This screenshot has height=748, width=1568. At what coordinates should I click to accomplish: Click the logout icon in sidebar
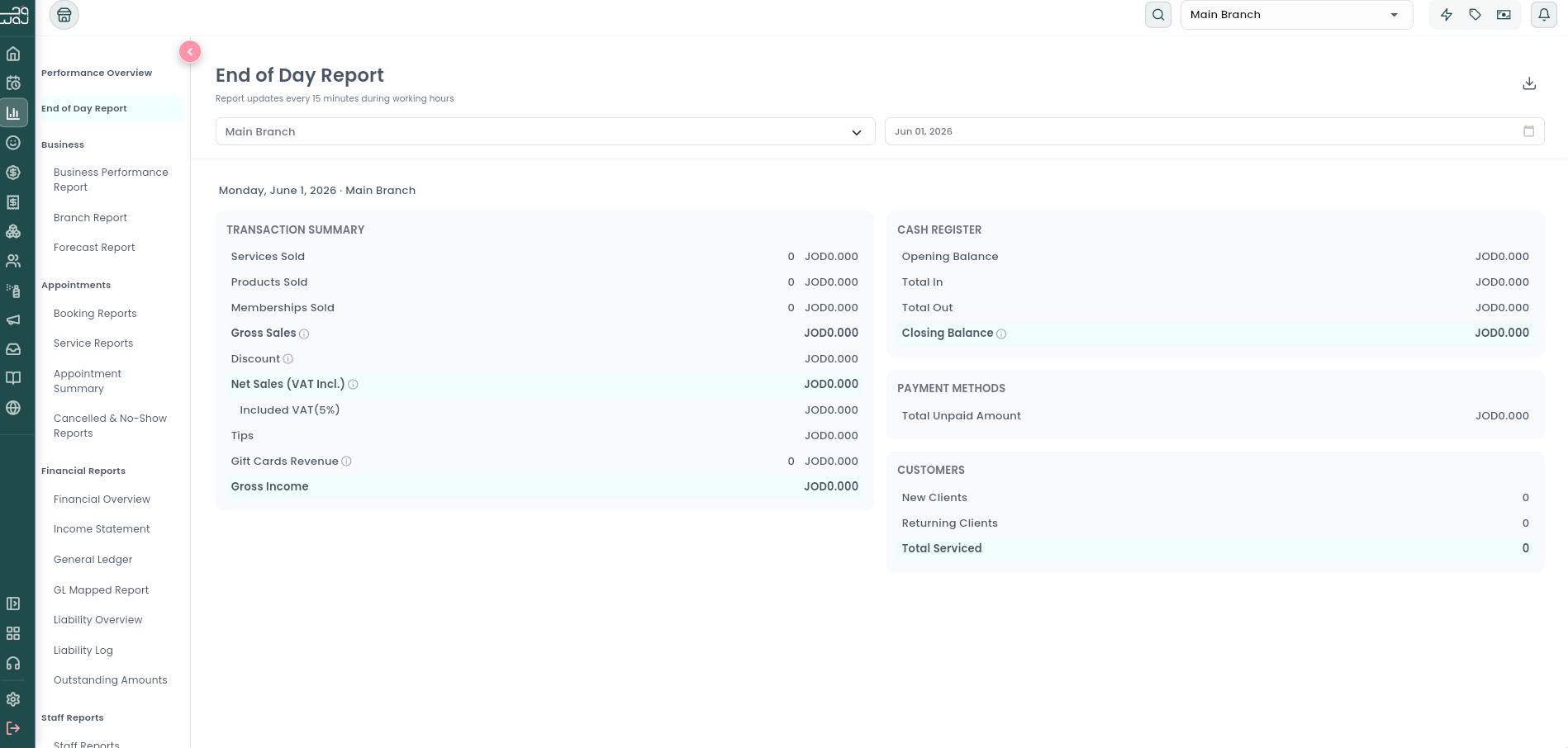point(13,728)
